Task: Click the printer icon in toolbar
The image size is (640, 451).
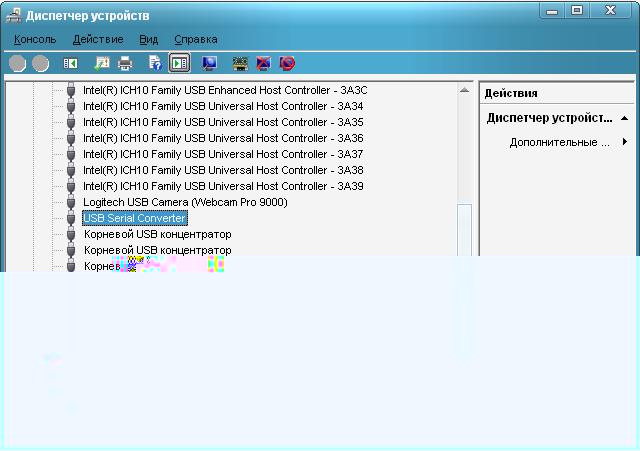Action: coord(125,63)
